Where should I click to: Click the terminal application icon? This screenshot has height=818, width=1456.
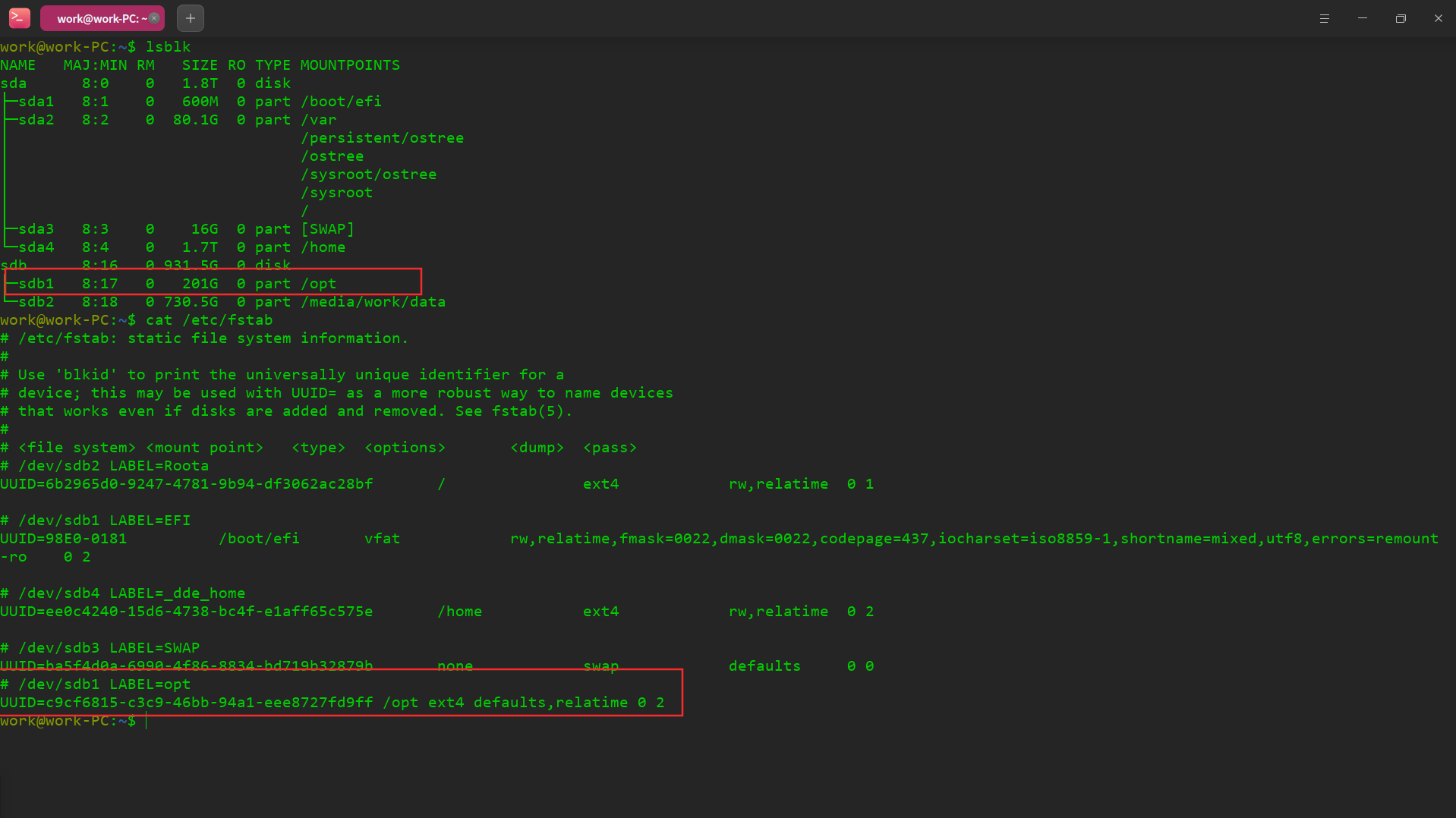(20, 18)
